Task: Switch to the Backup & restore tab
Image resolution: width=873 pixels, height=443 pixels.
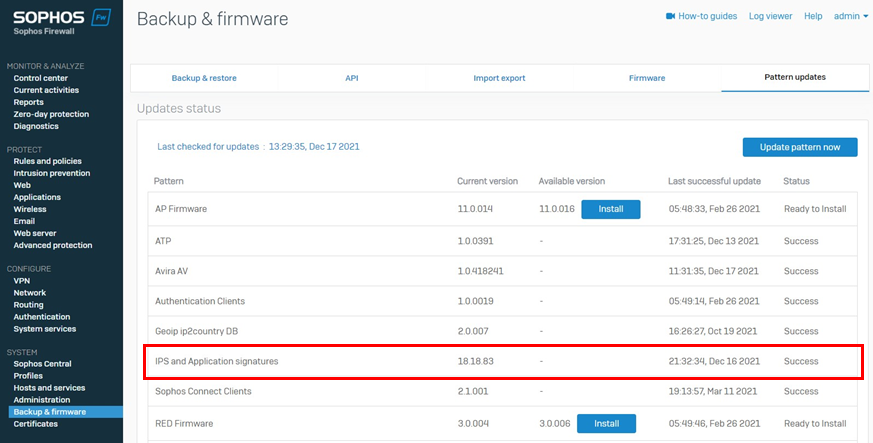Action: [204, 78]
